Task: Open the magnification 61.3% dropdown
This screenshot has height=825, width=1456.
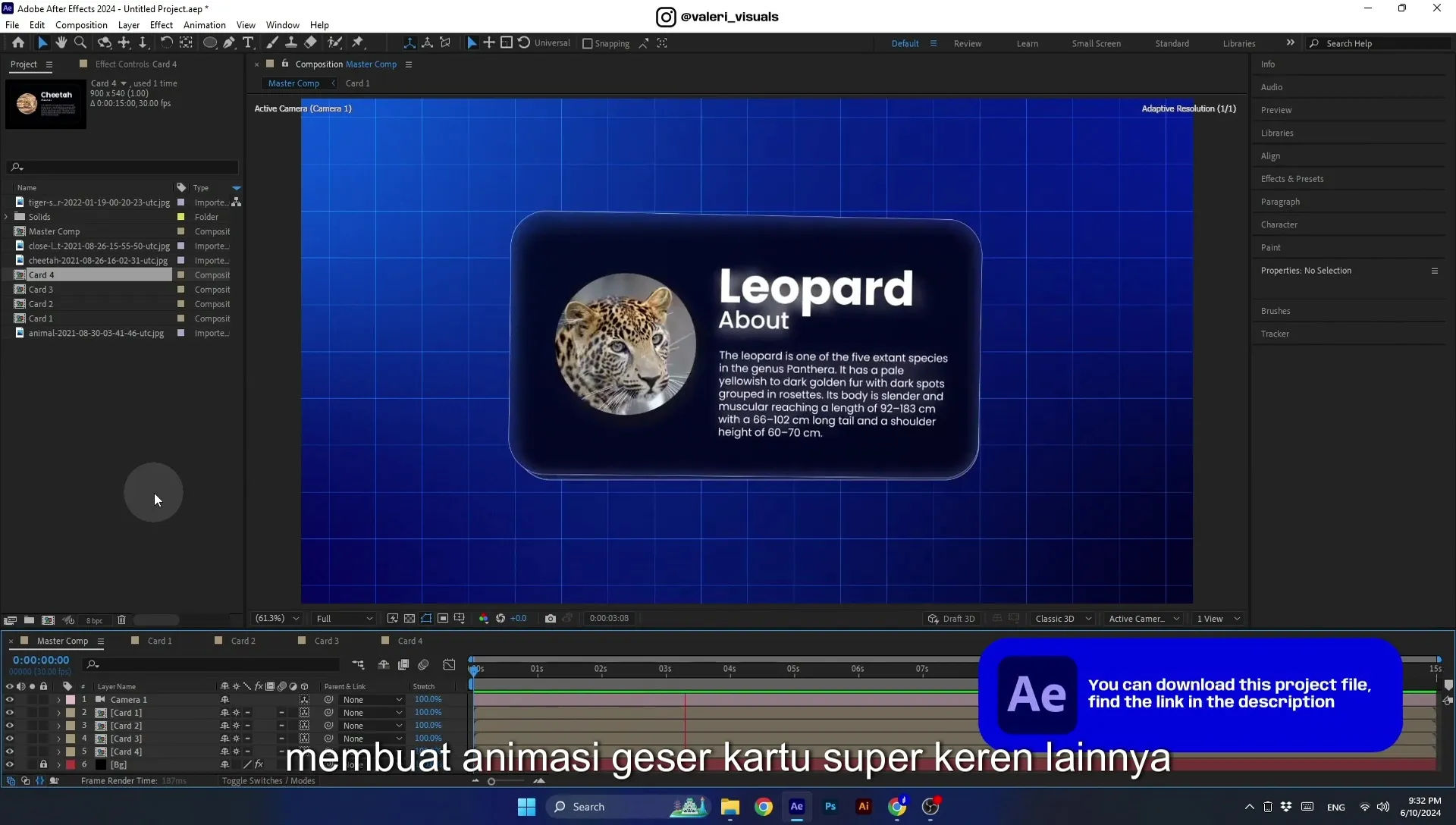Action: click(278, 619)
